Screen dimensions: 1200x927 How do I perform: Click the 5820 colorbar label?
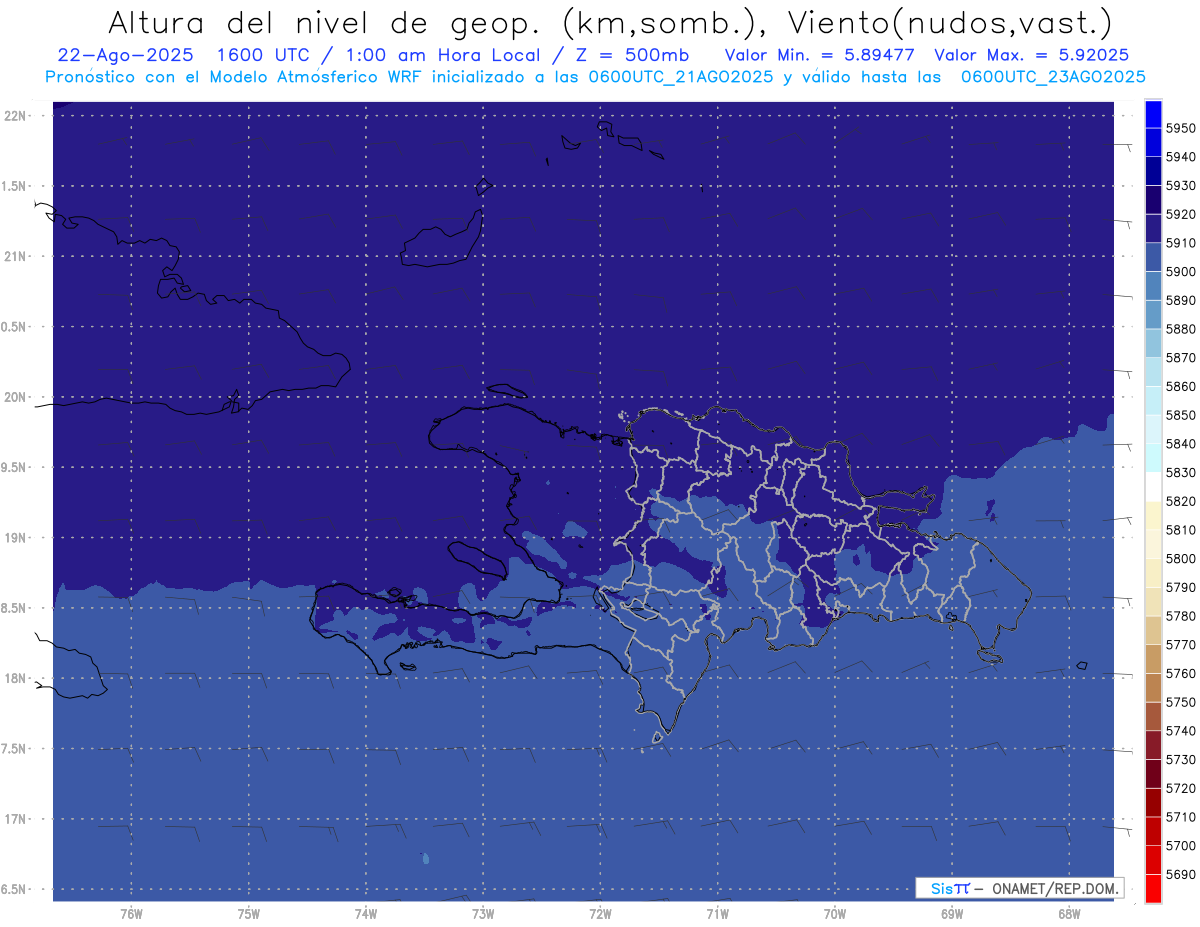(x=1181, y=501)
